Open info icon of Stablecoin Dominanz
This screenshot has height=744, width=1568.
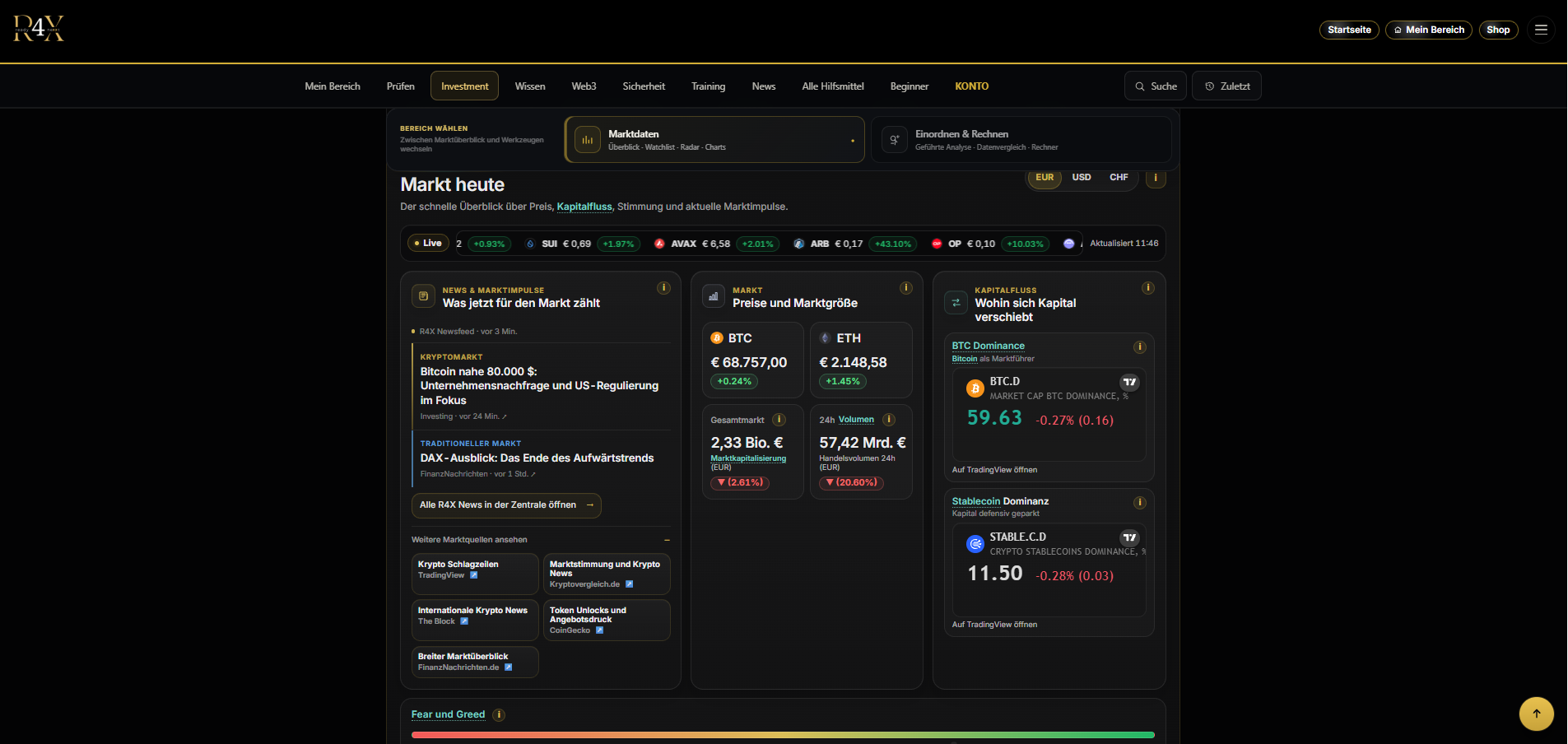(x=1139, y=503)
